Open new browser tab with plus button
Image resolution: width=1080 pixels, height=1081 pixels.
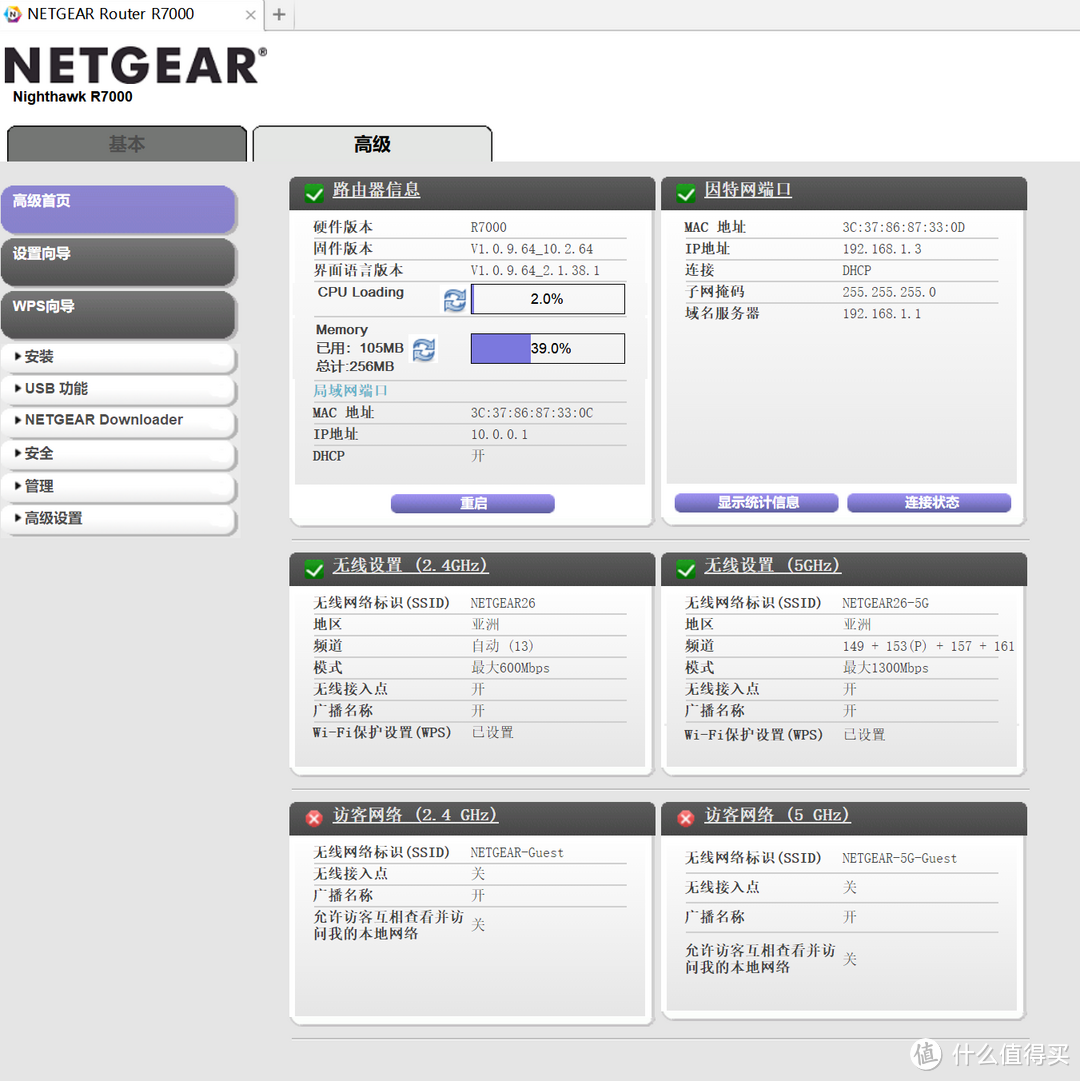279,14
